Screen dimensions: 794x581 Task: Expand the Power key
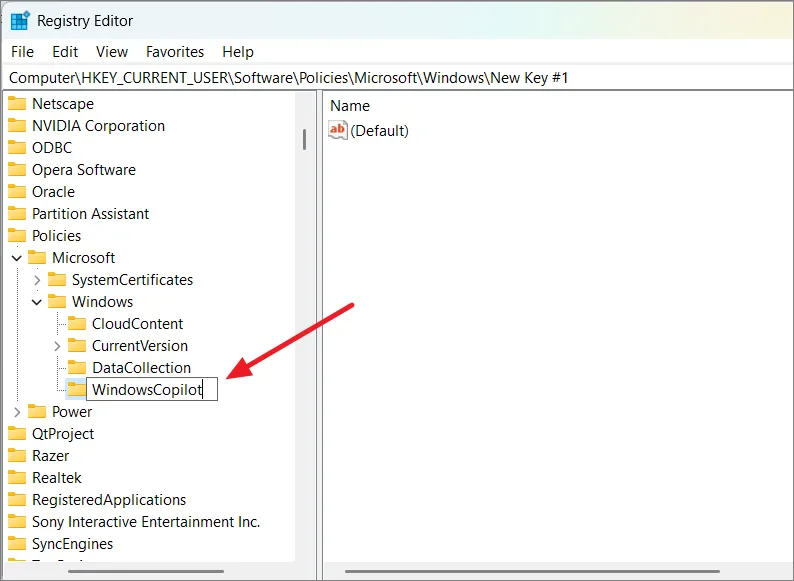[x=17, y=412]
